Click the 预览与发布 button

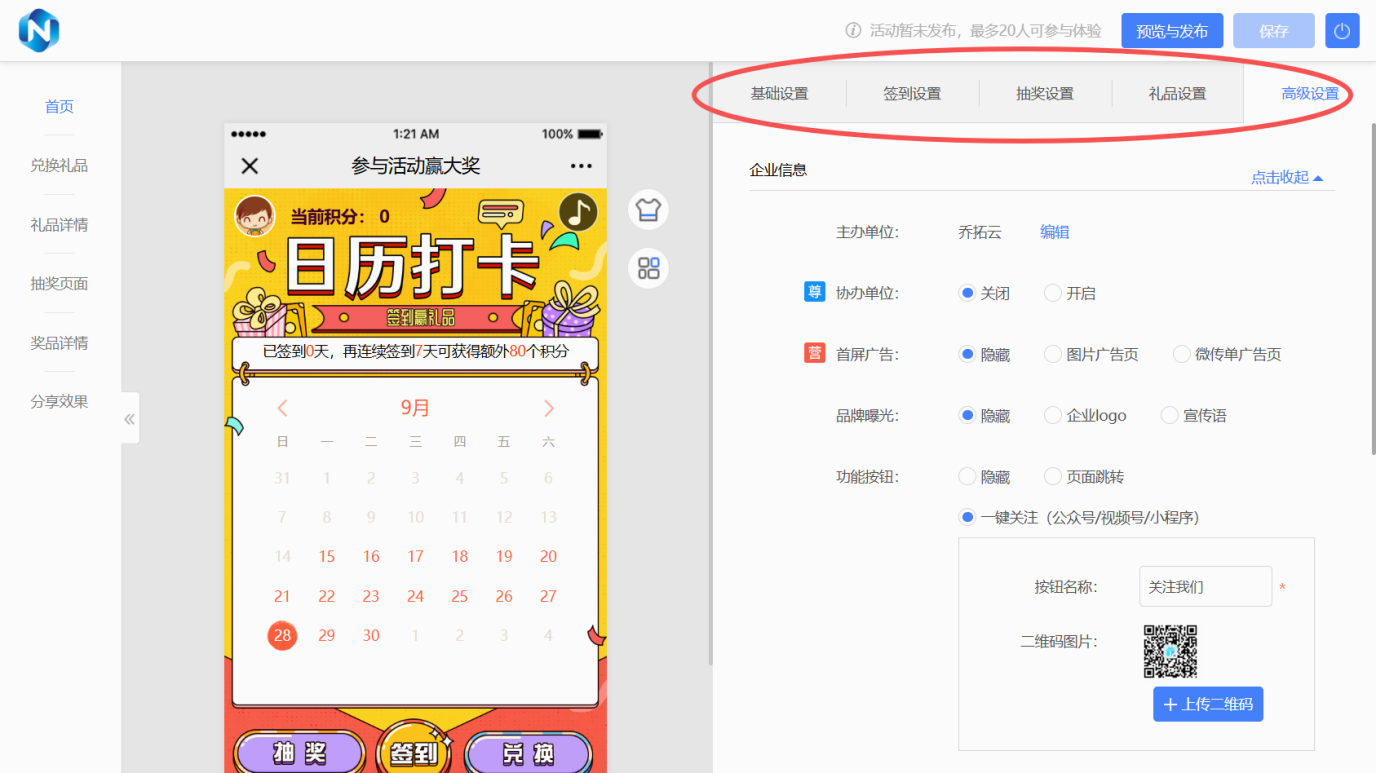[x=1172, y=31]
